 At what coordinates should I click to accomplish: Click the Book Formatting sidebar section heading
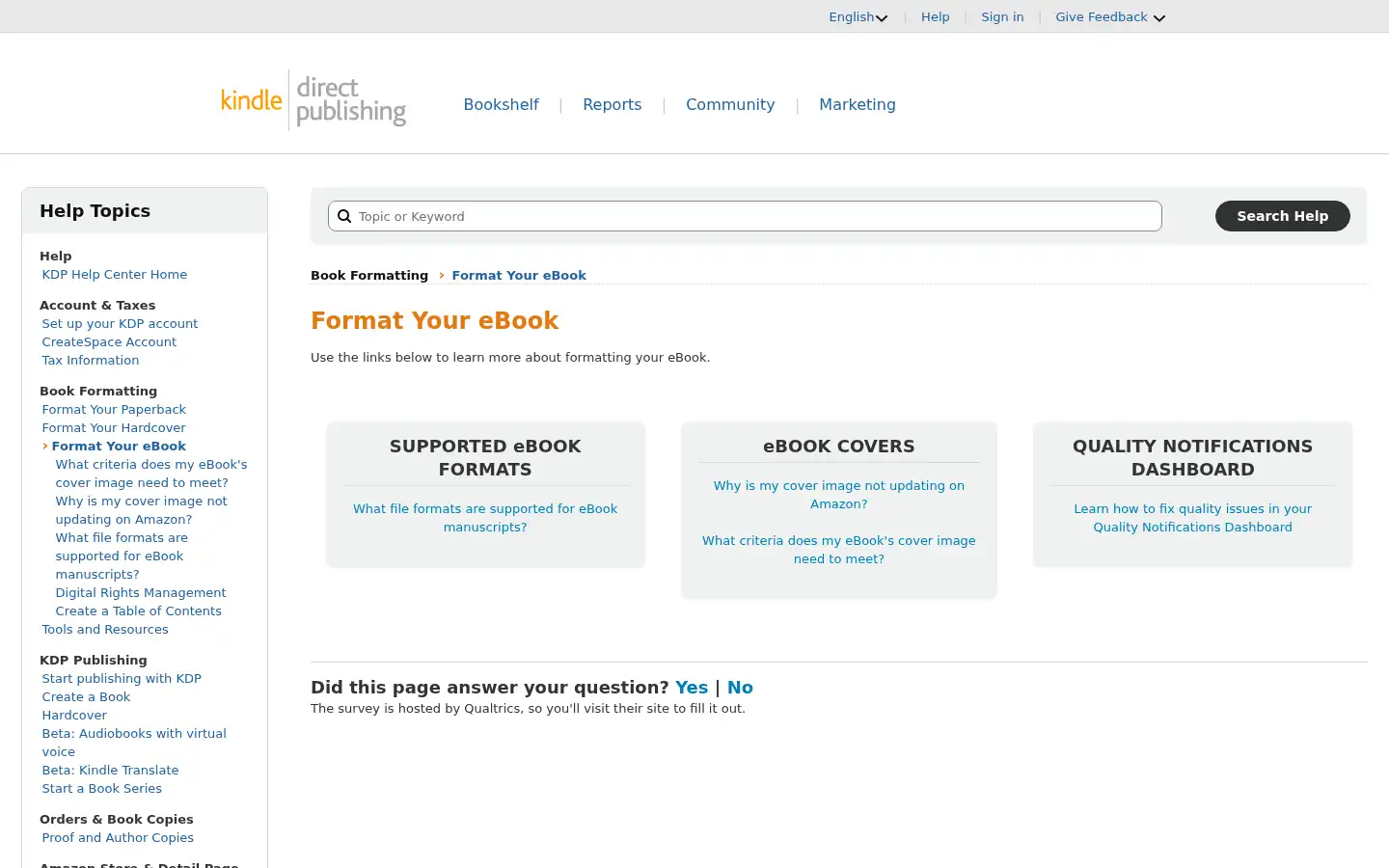click(x=98, y=391)
